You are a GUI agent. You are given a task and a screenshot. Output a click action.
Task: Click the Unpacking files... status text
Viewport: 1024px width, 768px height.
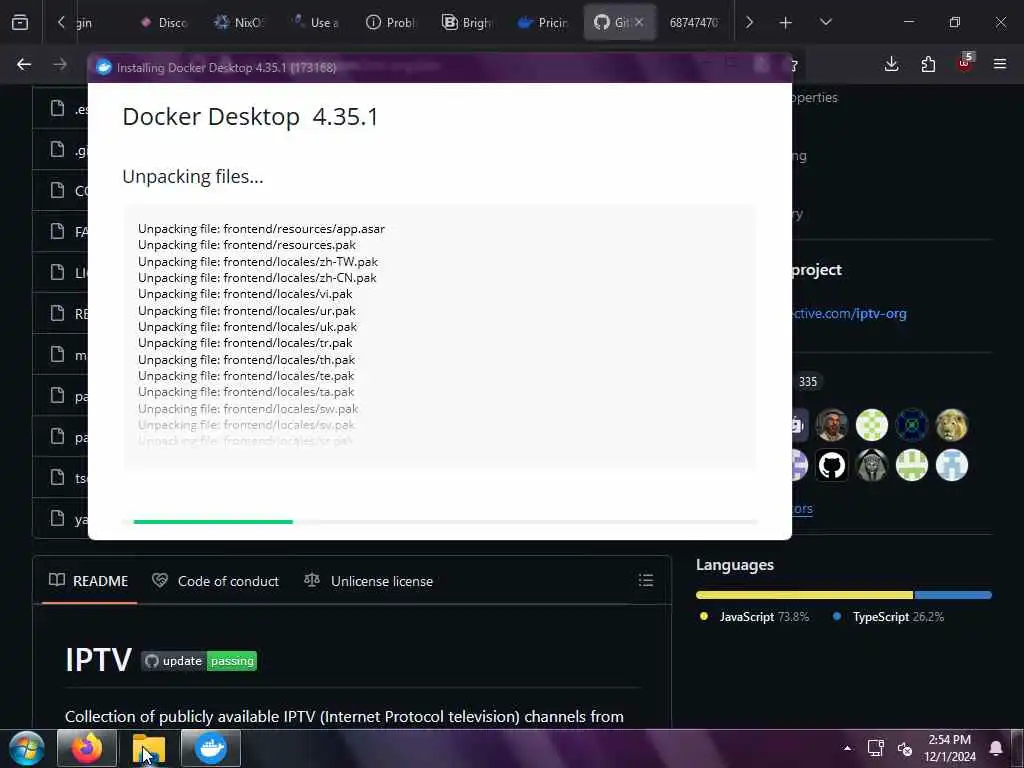[193, 176]
